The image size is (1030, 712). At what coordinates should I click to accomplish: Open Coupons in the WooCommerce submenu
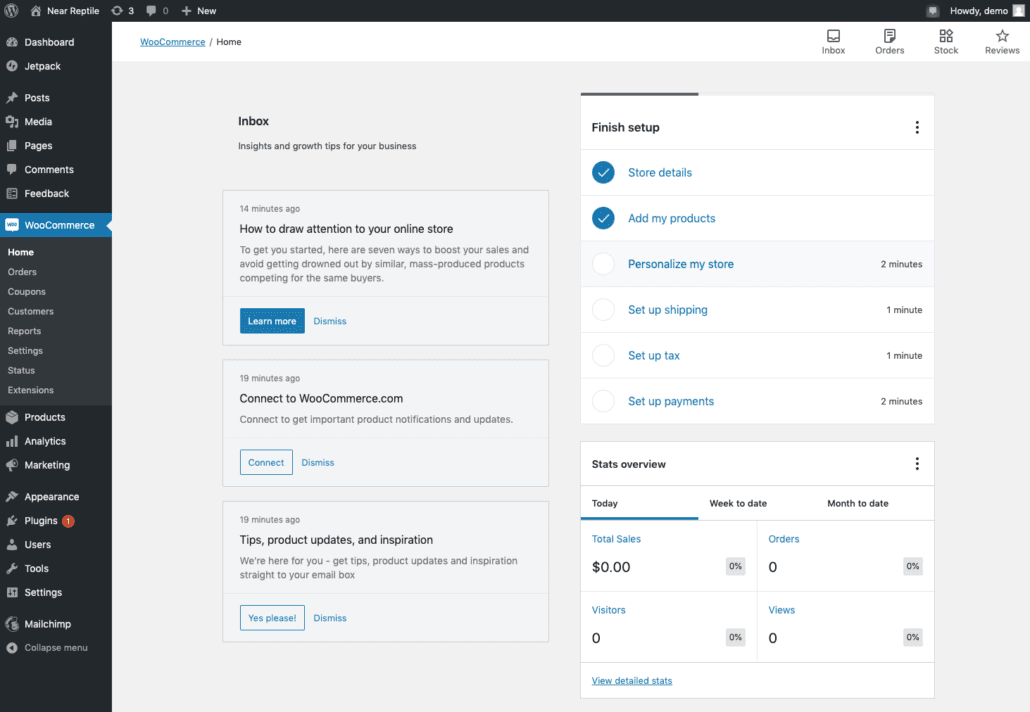27,292
